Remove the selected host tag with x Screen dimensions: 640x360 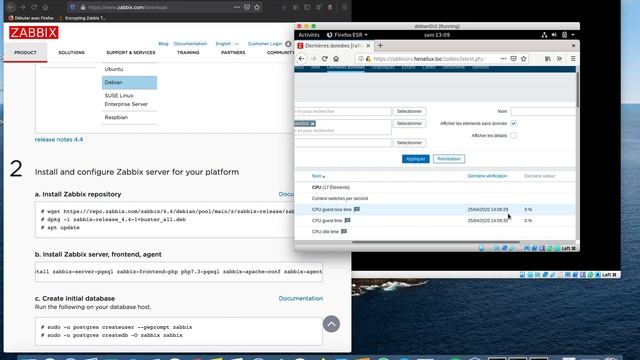coord(313,124)
